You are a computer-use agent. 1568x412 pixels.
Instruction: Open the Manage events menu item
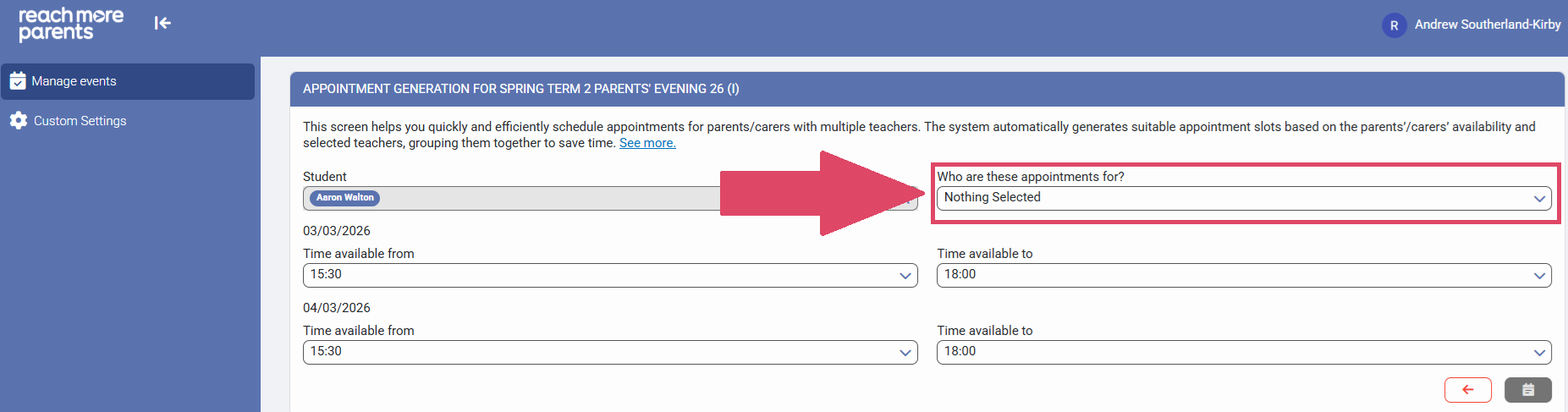click(127, 81)
